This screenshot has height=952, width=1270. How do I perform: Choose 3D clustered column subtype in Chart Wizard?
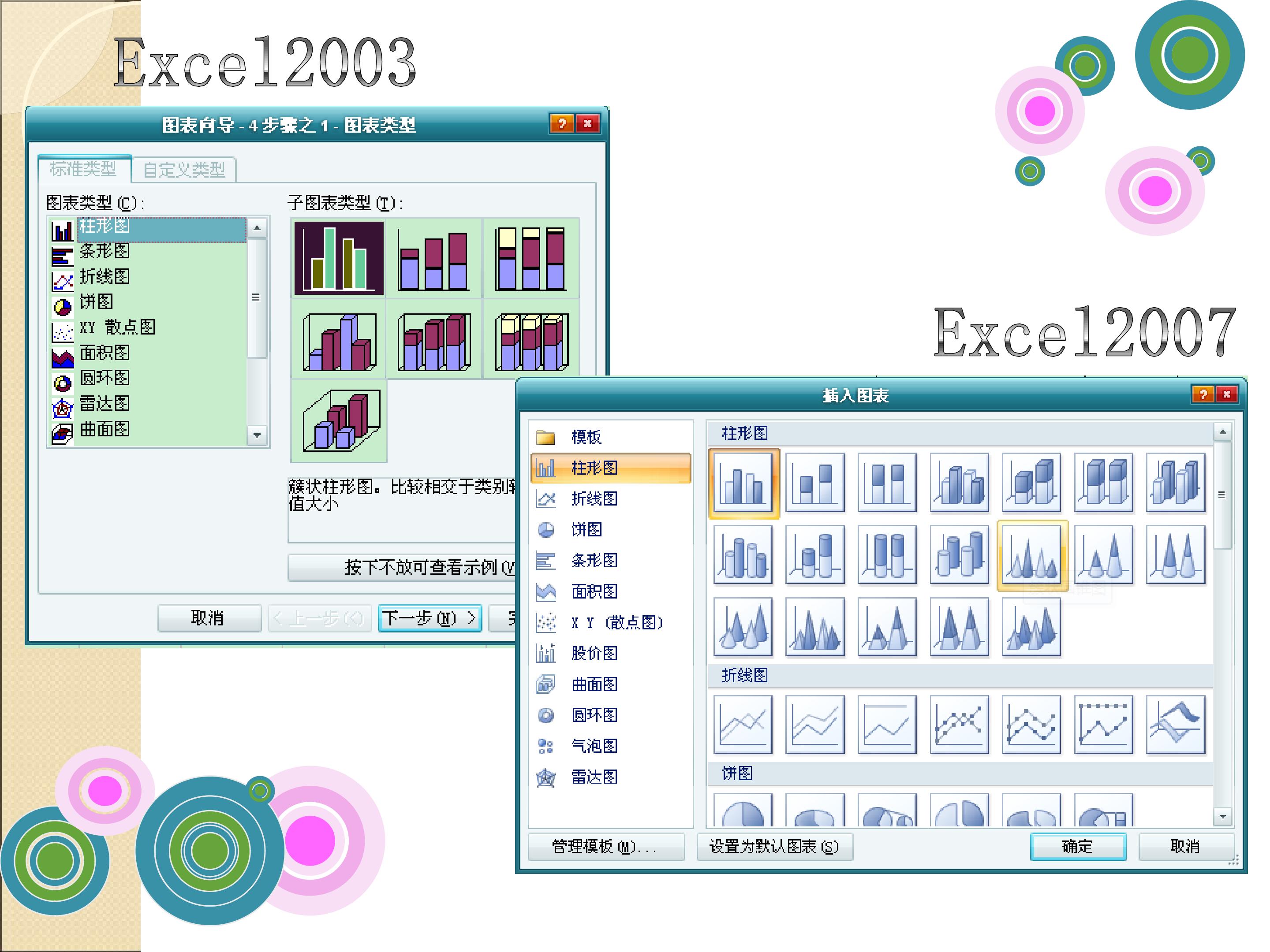tap(339, 340)
